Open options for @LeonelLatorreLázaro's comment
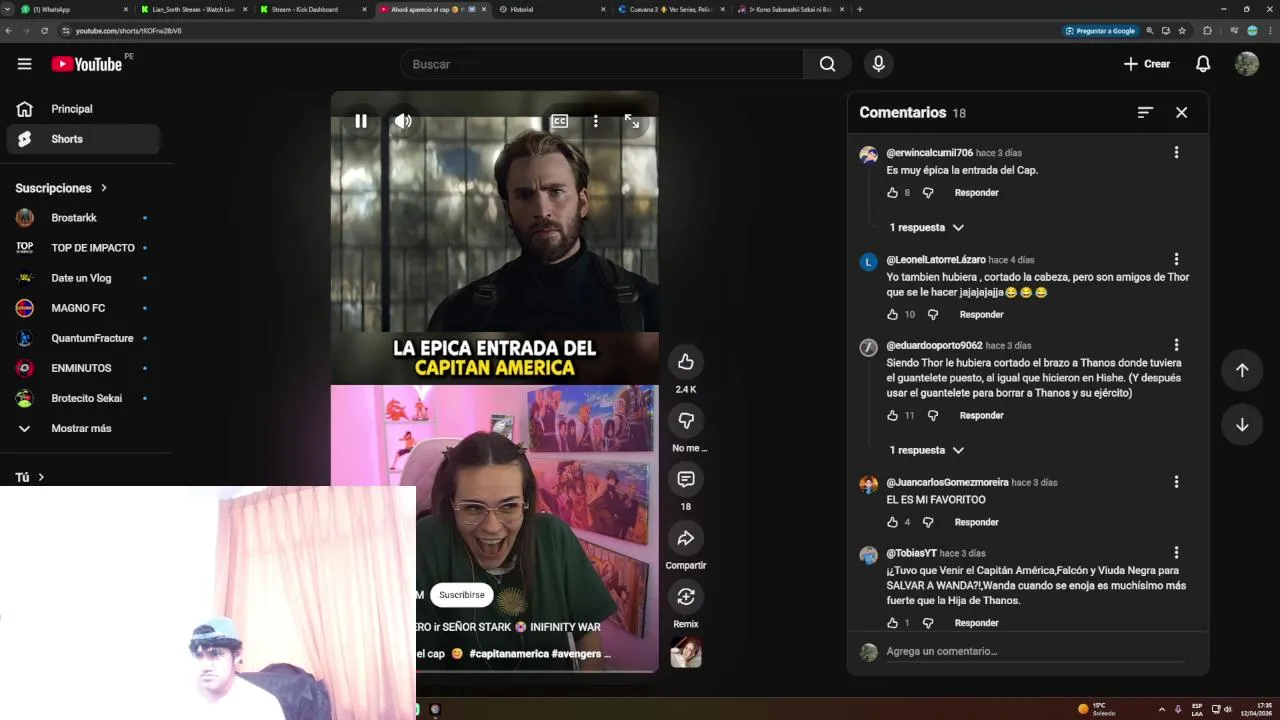This screenshot has height=720, width=1280. tap(1176, 259)
